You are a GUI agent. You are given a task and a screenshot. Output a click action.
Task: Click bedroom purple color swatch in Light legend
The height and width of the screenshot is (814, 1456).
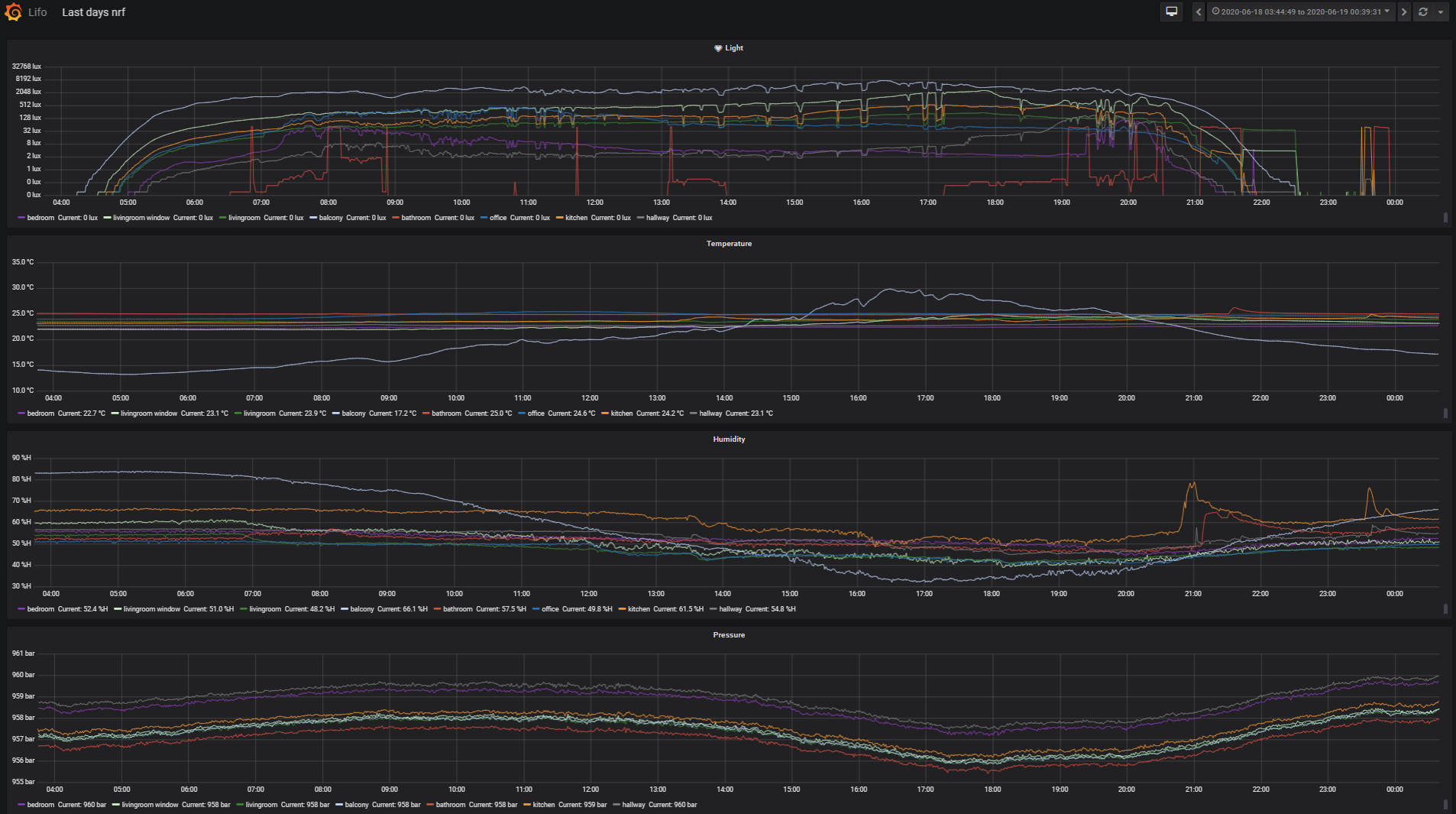point(21,218)
